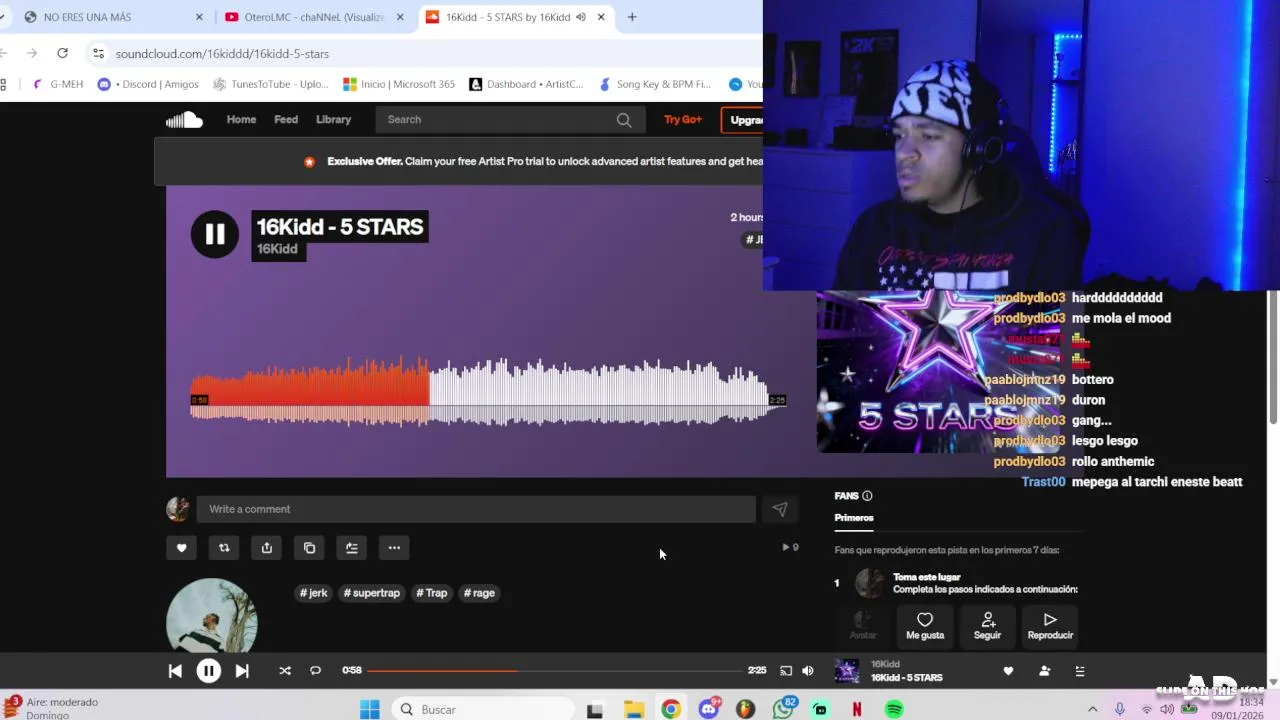Open WhatsApp from the taskbar
This screenshot has height=720, width=1280.
point(783,710)
